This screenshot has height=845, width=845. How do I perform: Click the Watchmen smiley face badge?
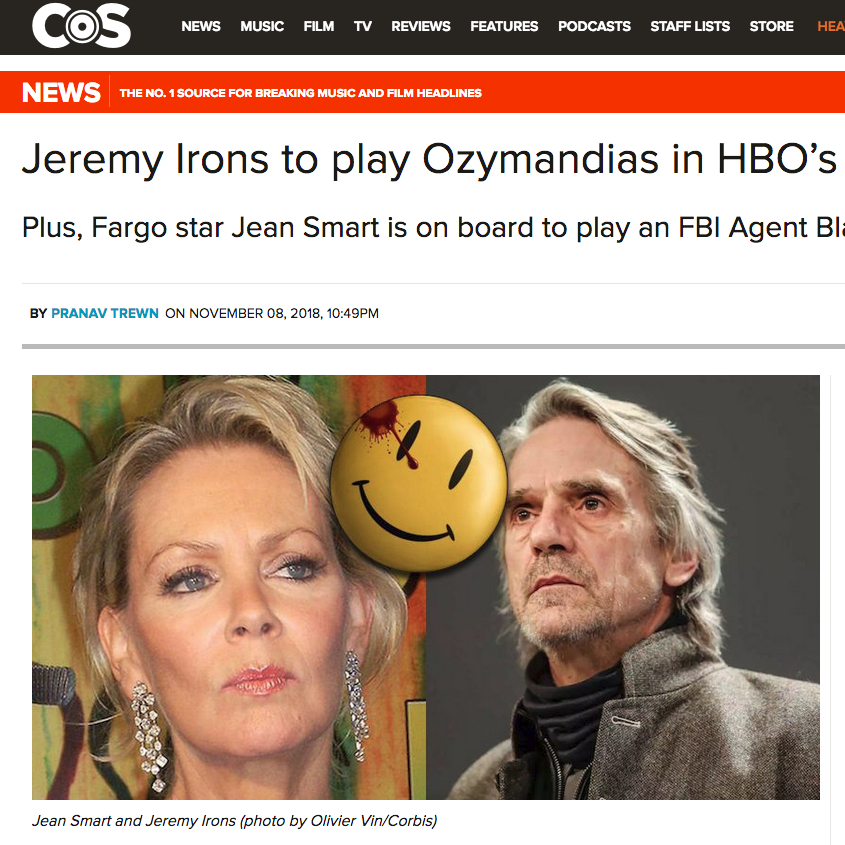point(419,484)
